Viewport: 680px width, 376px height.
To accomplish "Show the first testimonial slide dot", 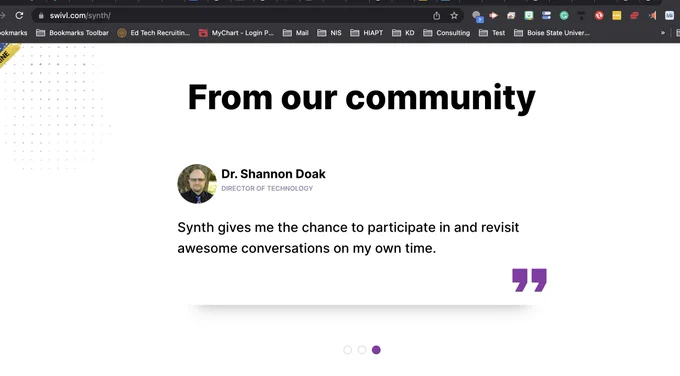I will (x=347, y=350).
